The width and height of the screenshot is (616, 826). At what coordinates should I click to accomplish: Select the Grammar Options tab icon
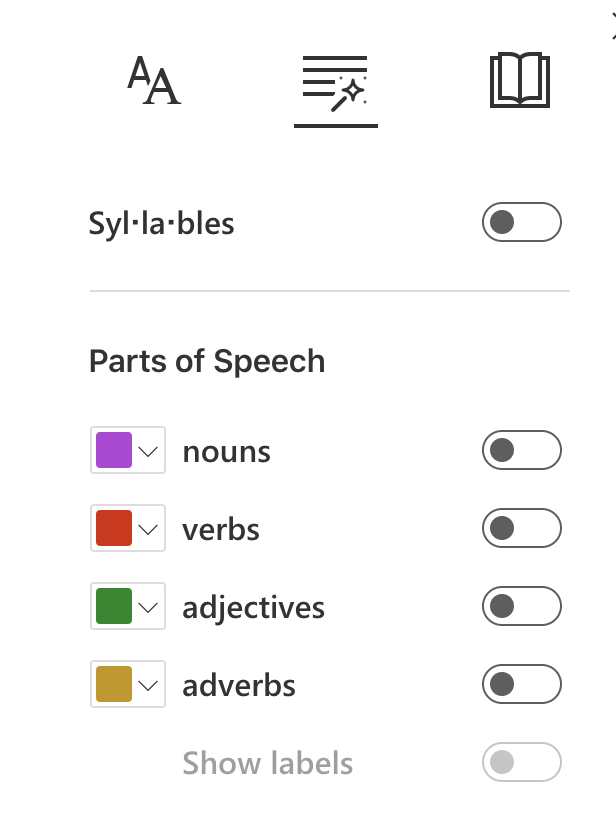click(335, 84)
